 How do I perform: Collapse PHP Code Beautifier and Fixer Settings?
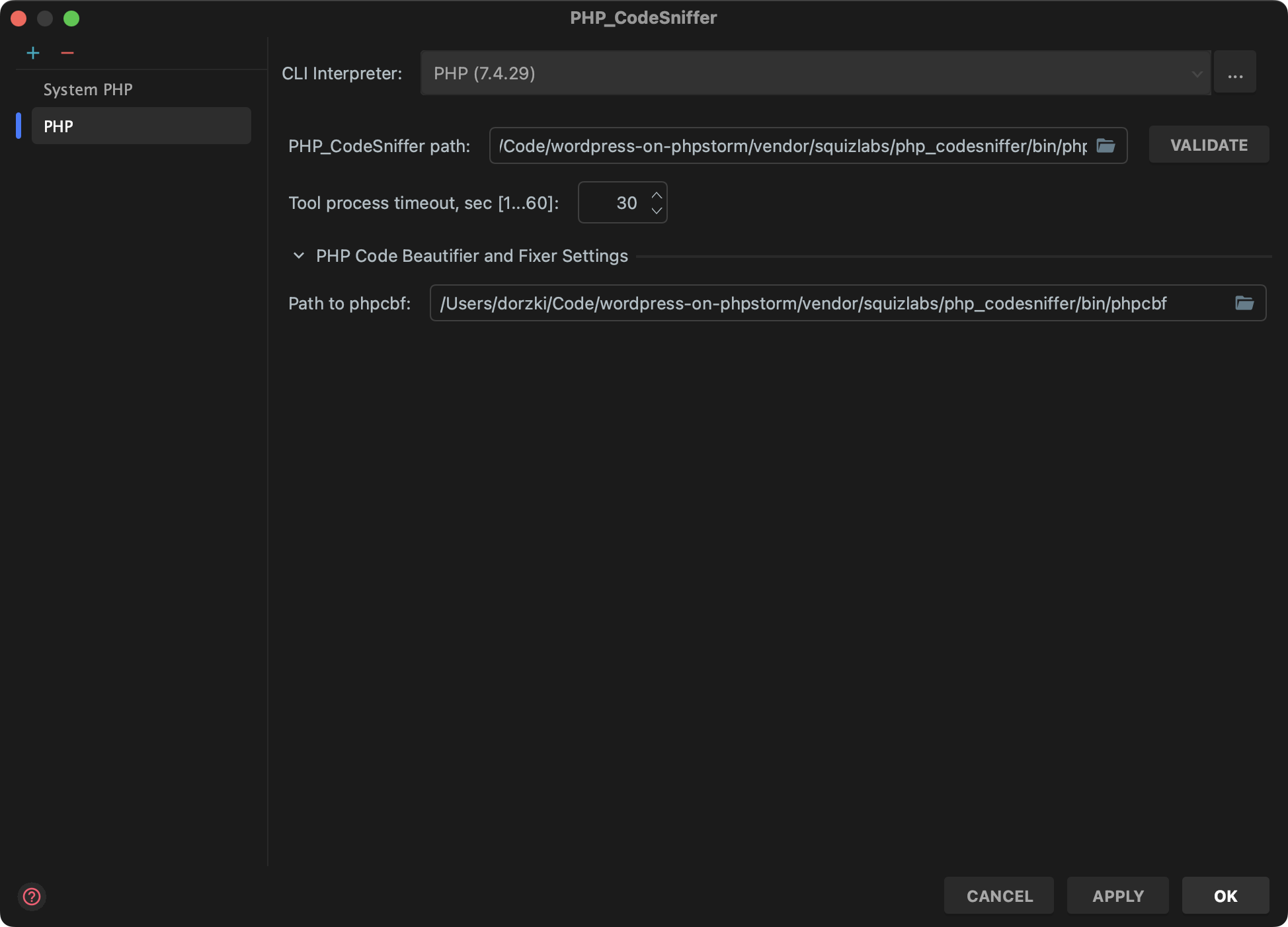point(299,256)
